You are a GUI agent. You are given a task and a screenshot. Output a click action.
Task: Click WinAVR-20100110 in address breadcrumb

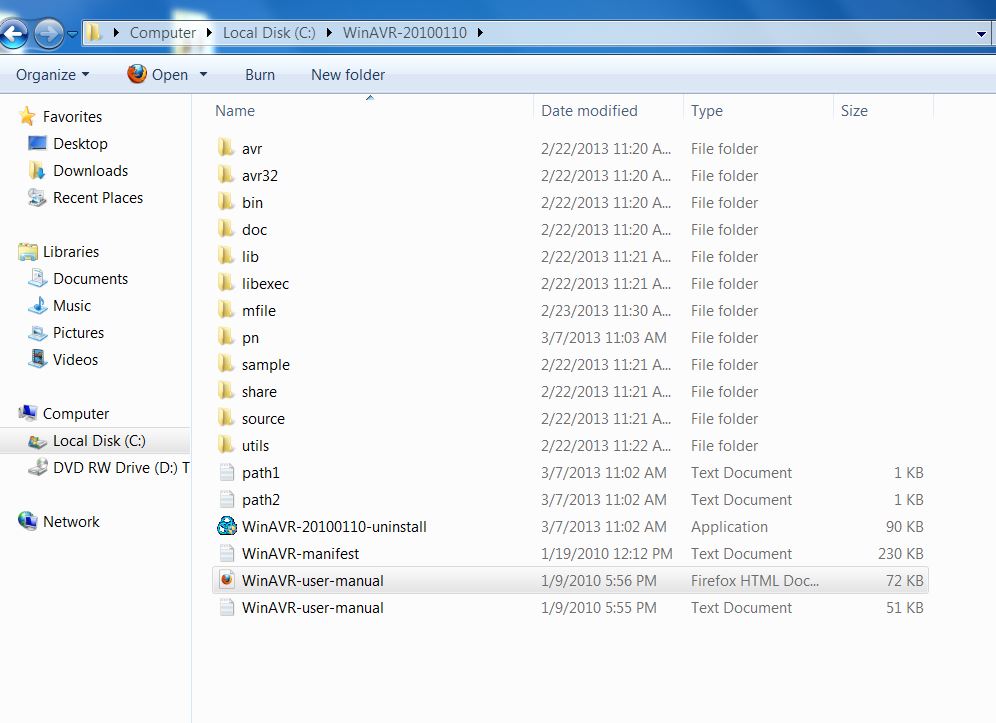coord(405,33)
